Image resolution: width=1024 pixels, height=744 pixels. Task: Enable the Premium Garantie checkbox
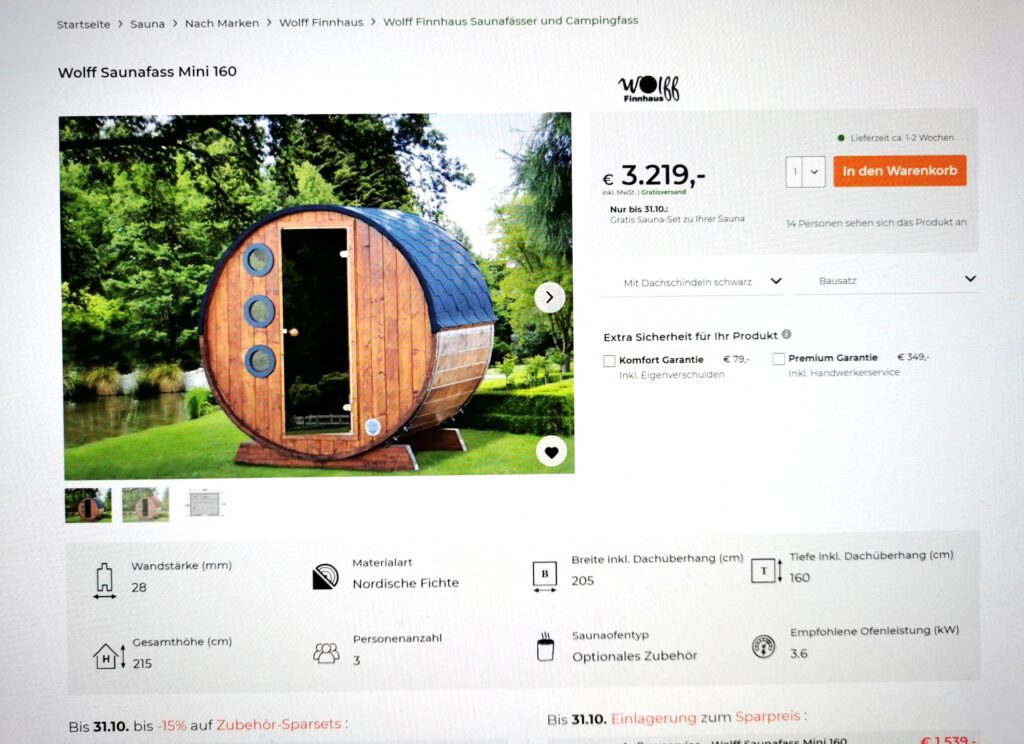tap(778, 359)
